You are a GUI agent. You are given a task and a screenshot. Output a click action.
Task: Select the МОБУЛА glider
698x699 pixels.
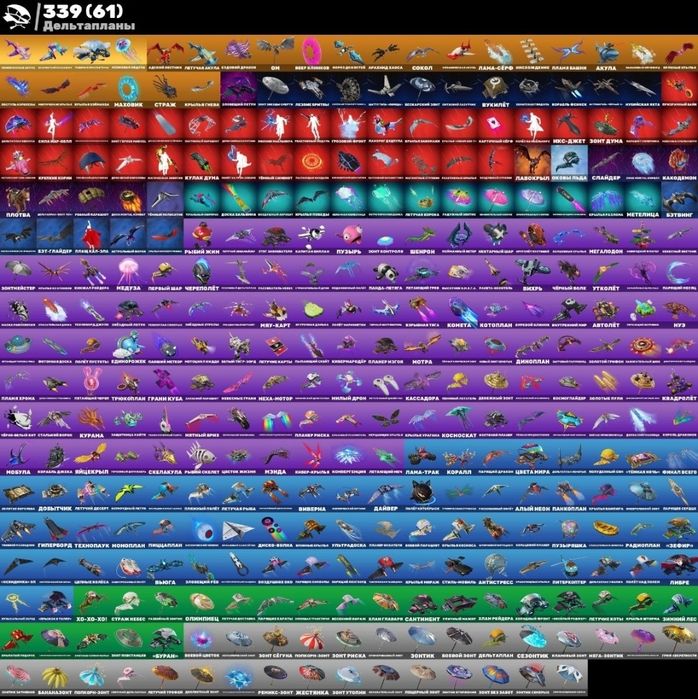pyautogui.click(x=18, y=456)
